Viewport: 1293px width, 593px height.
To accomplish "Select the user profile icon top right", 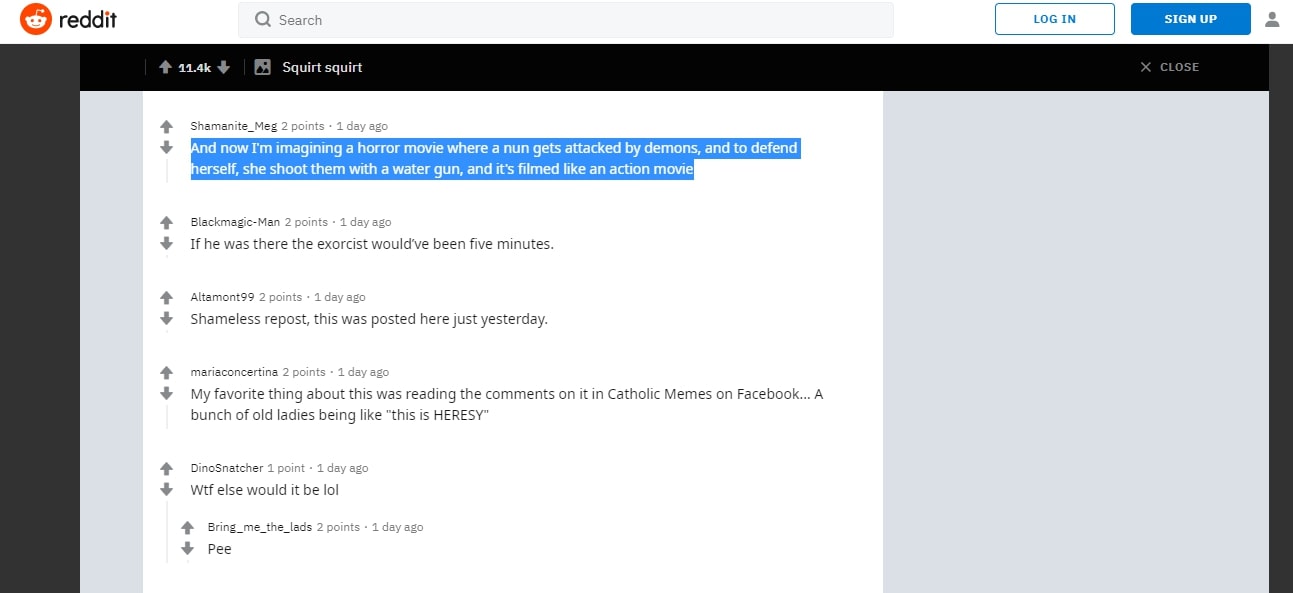I will 1272,18.
